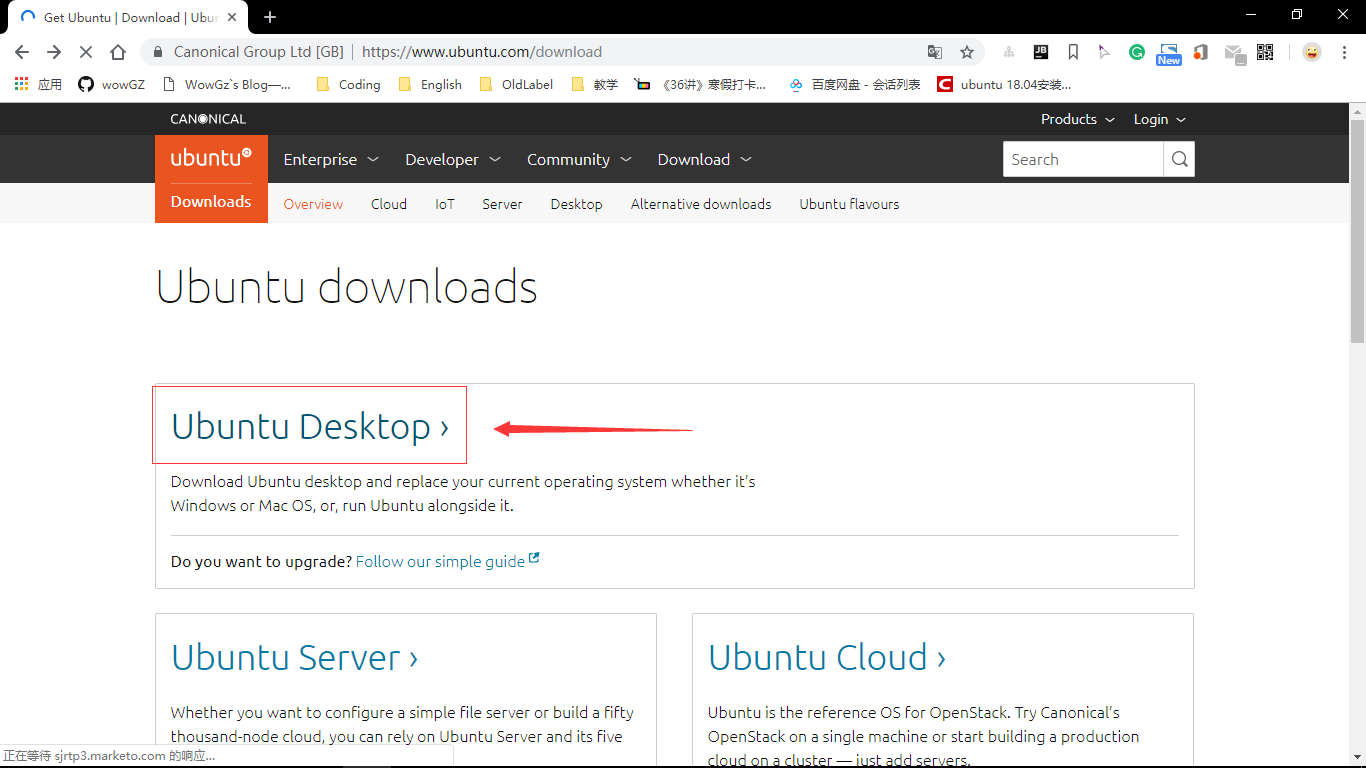Expand the Community menu
This screenshot has height=768, width=1366.
coord(579,159)
